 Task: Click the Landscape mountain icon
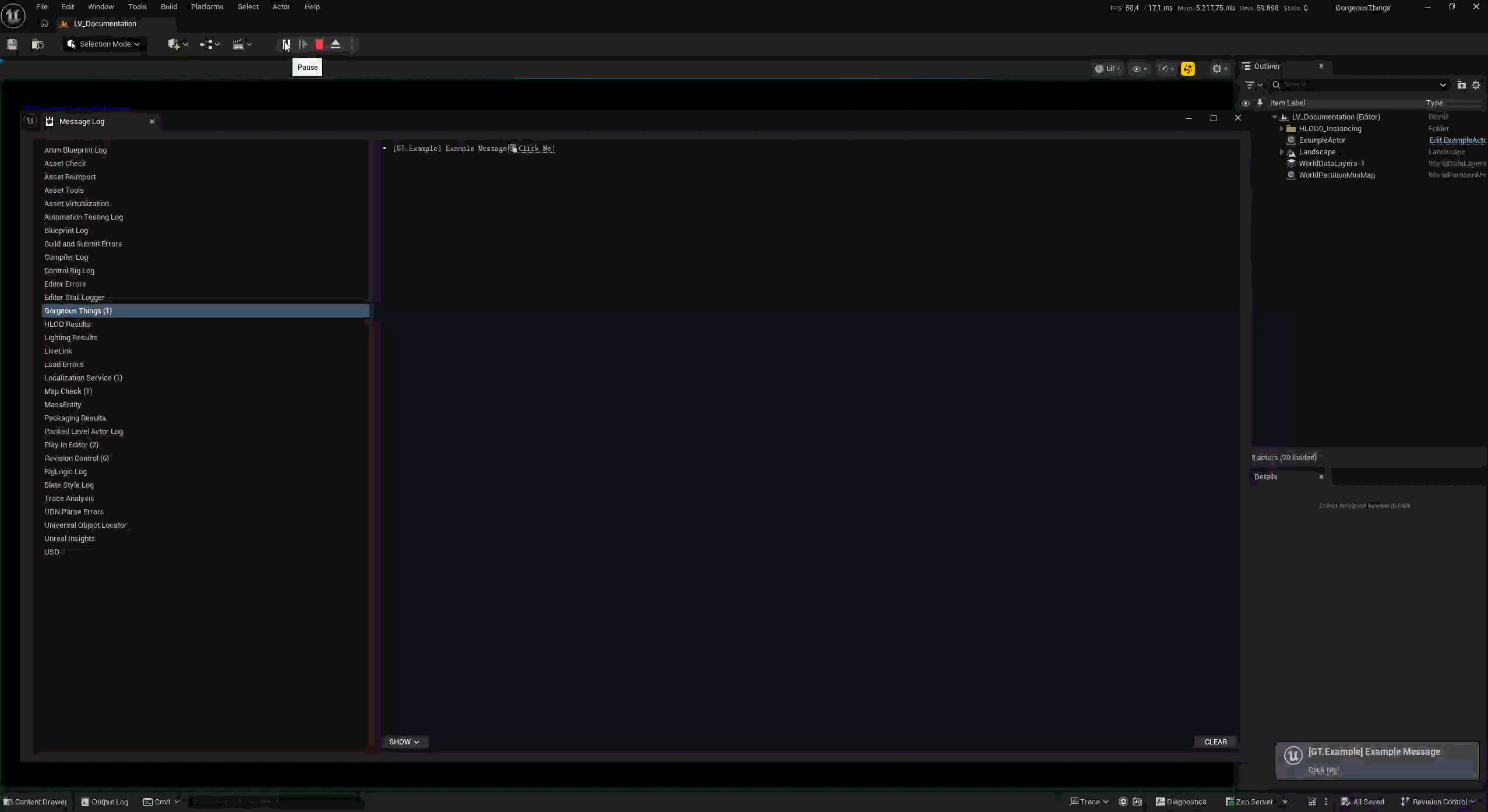pos(1291,152)
